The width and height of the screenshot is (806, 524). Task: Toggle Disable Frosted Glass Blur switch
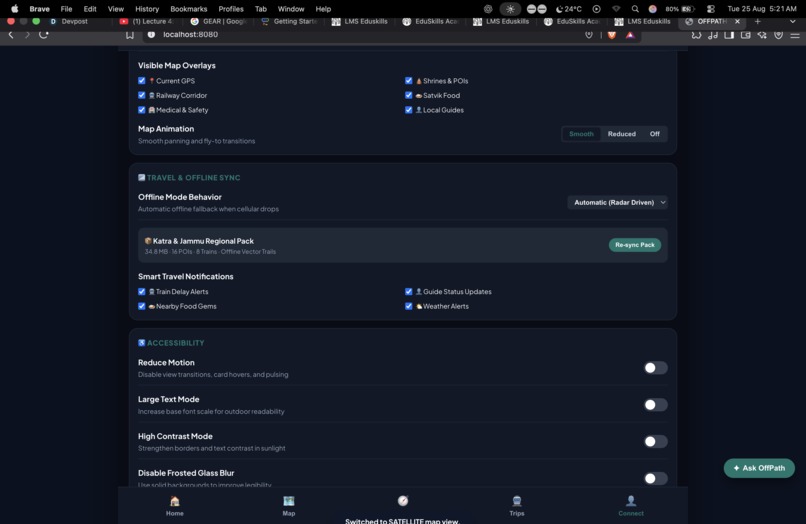pos(655,478)
